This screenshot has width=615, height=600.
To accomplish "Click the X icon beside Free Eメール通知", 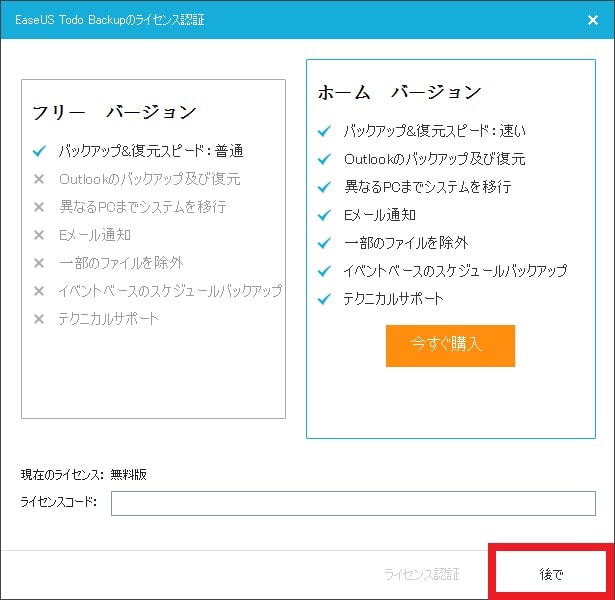I will point(39,235).
